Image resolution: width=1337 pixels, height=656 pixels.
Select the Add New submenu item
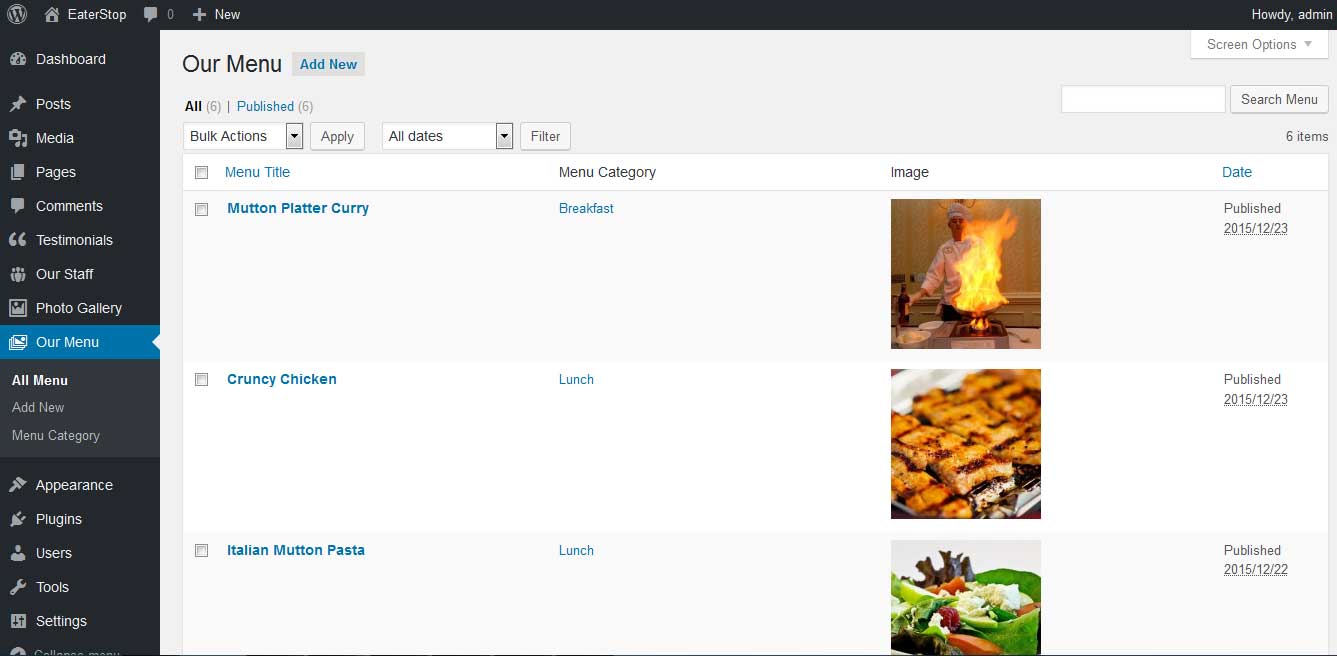click(x=38, y=407)
